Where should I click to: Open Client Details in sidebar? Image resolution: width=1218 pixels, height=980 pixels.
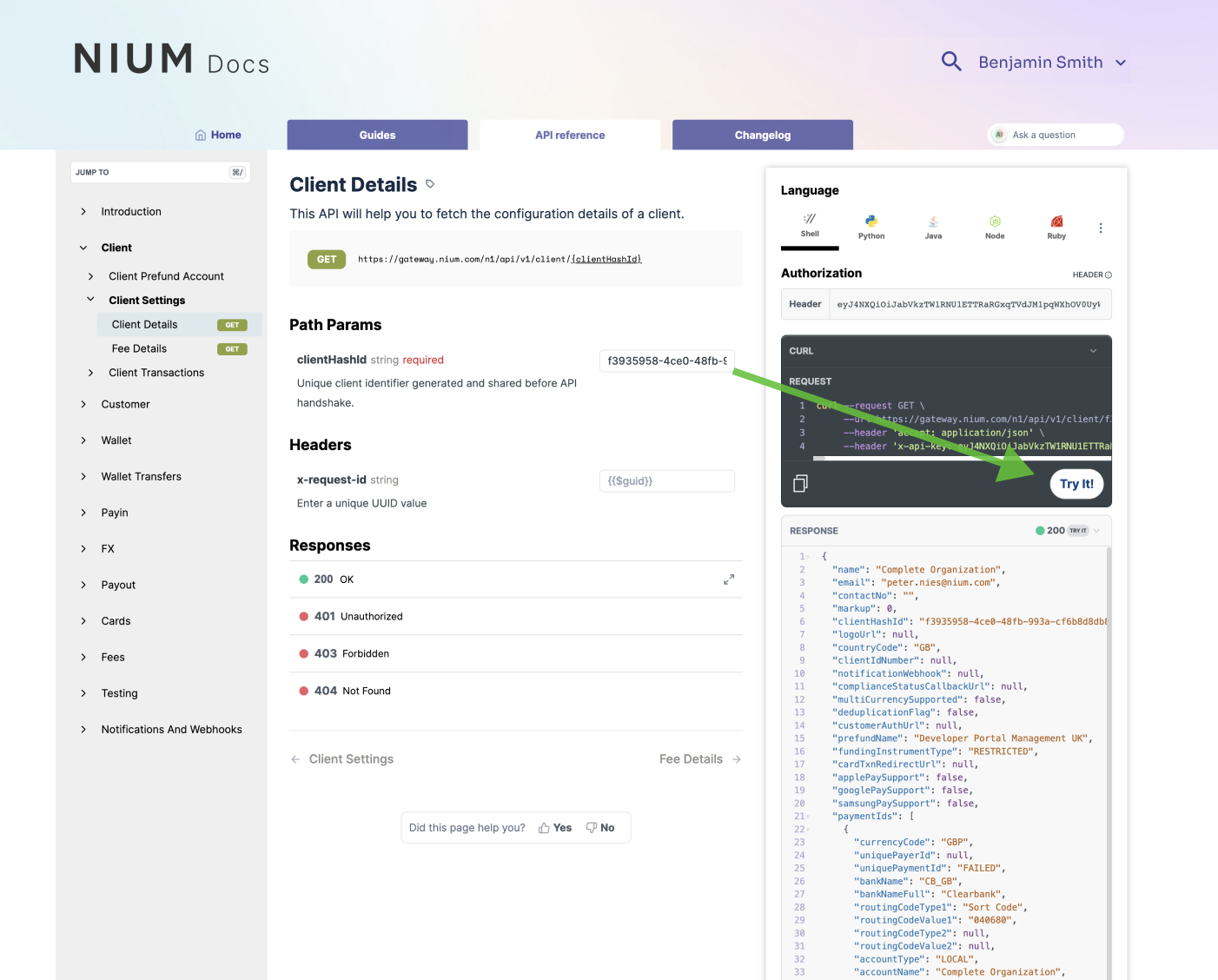pyautogui.click(x=179, y=325)
